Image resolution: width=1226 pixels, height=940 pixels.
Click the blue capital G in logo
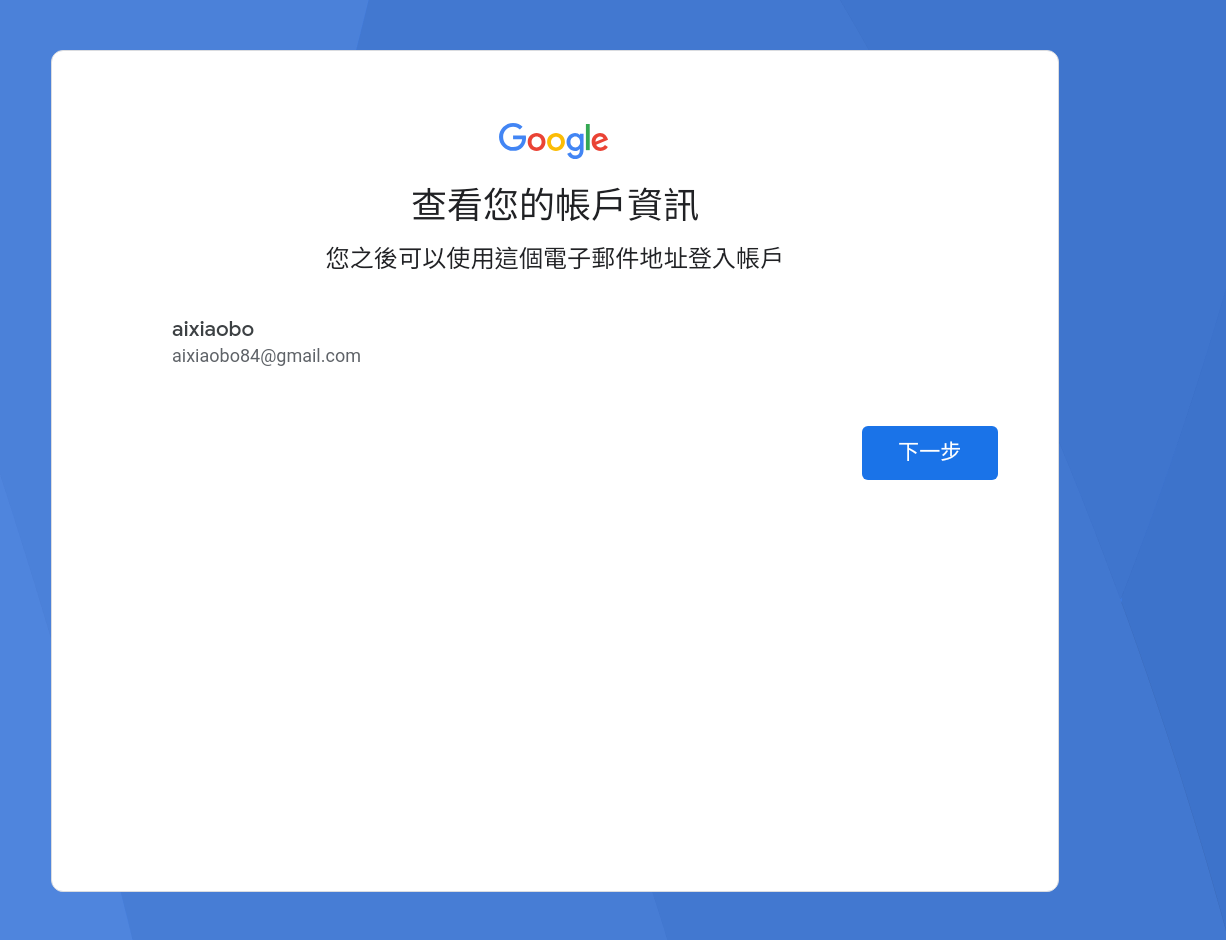512,138
